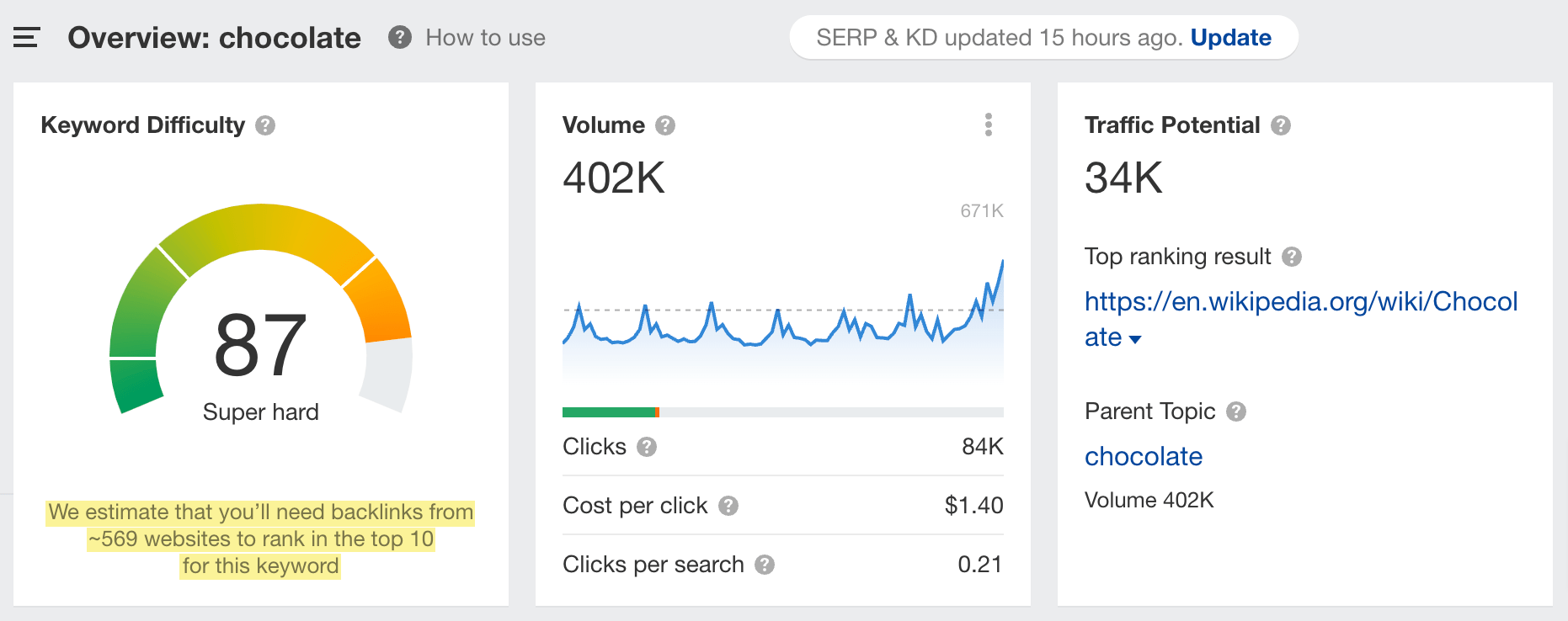
Task: Click the Cost per click help icon
Action: point(728,506)
